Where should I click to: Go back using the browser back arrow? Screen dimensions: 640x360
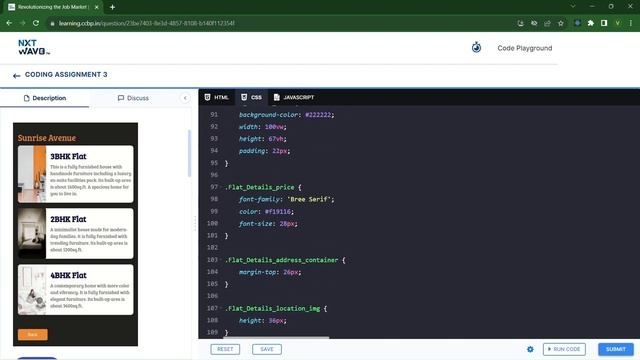tap(9, 23)
